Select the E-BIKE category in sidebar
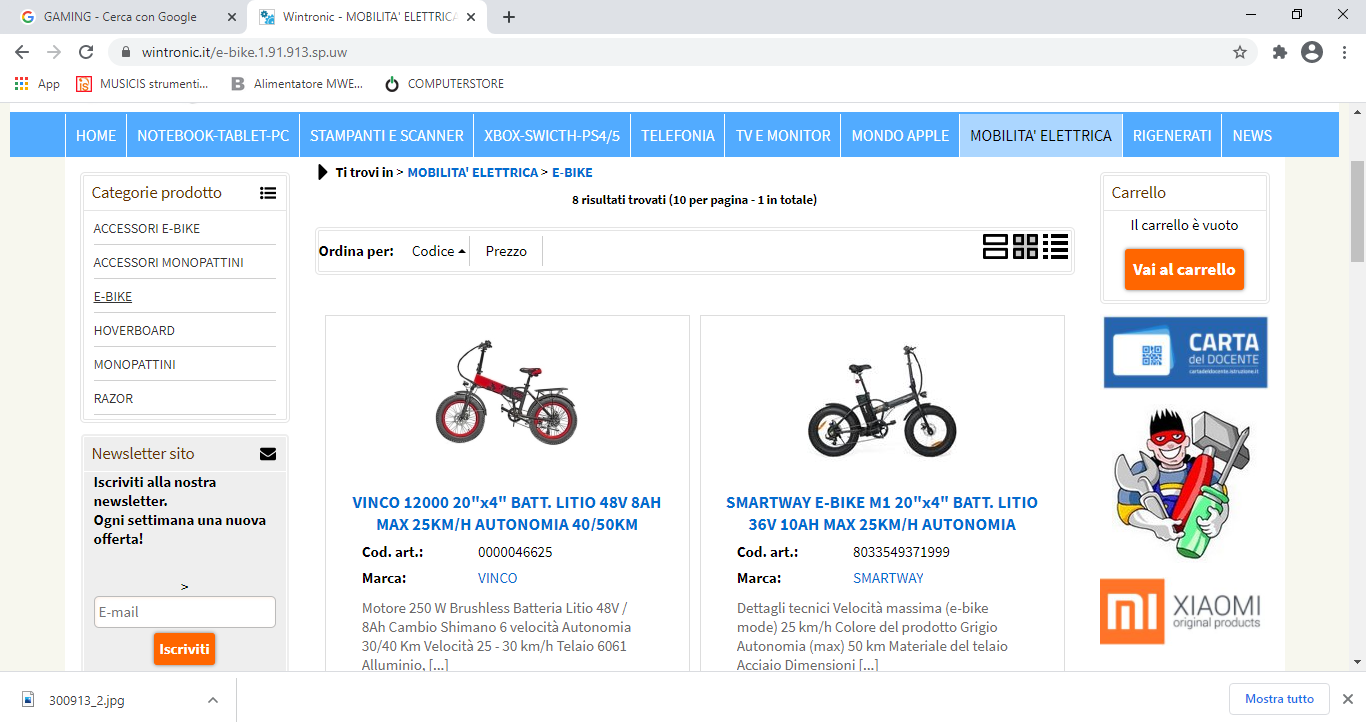Image resolution: width=1366 pixels, height=728 pixels. [x=113, y=297]
